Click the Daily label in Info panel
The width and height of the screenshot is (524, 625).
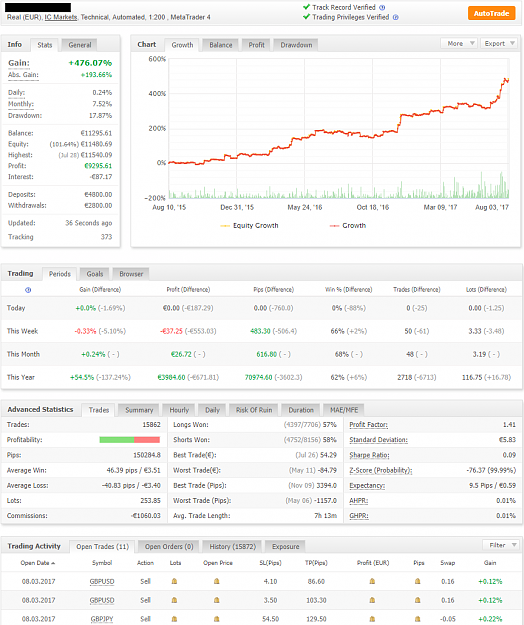pos(16,92)
